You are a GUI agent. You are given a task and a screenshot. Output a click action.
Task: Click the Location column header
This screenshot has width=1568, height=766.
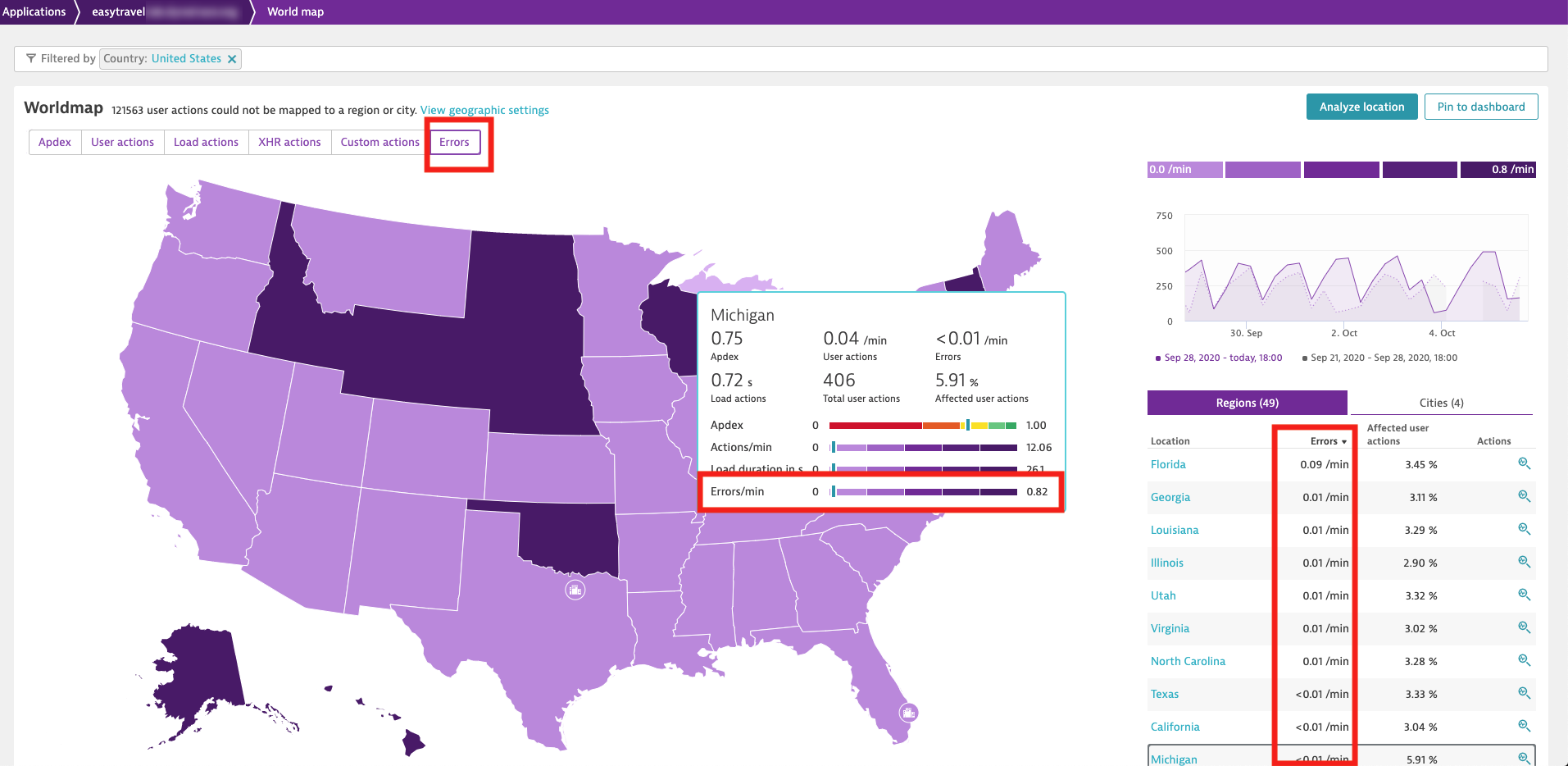1170,441
